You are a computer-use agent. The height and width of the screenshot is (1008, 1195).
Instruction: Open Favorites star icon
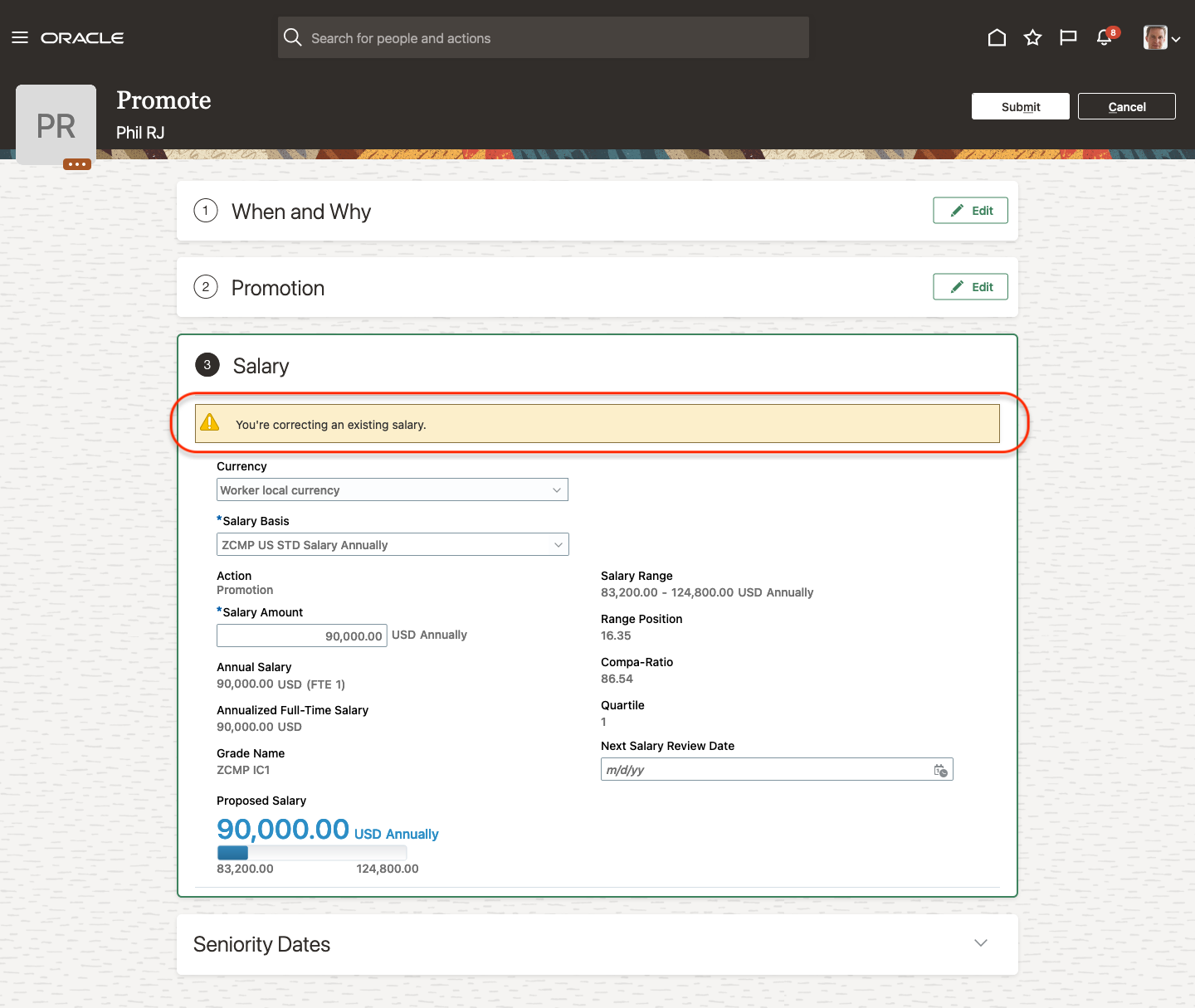1032,37
